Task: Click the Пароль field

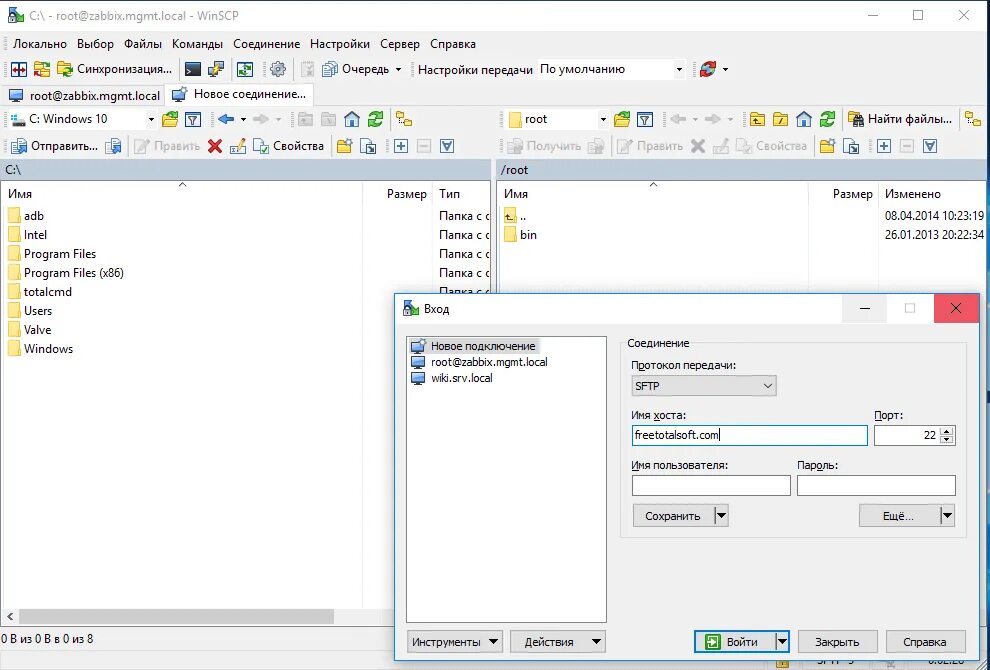Action: point(876,486)
